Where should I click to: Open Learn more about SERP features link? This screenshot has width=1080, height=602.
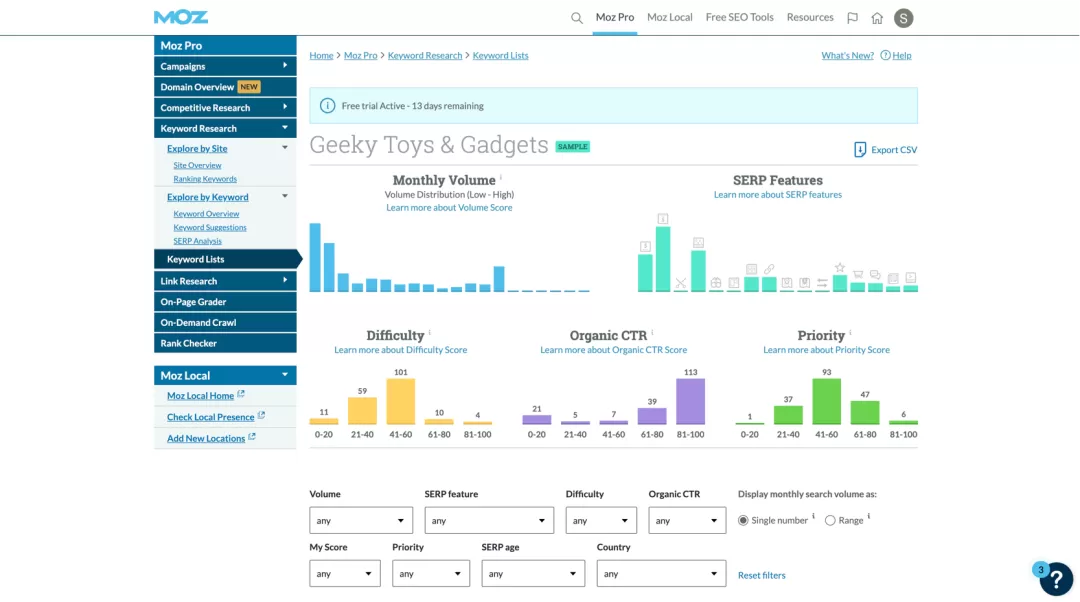778,194
